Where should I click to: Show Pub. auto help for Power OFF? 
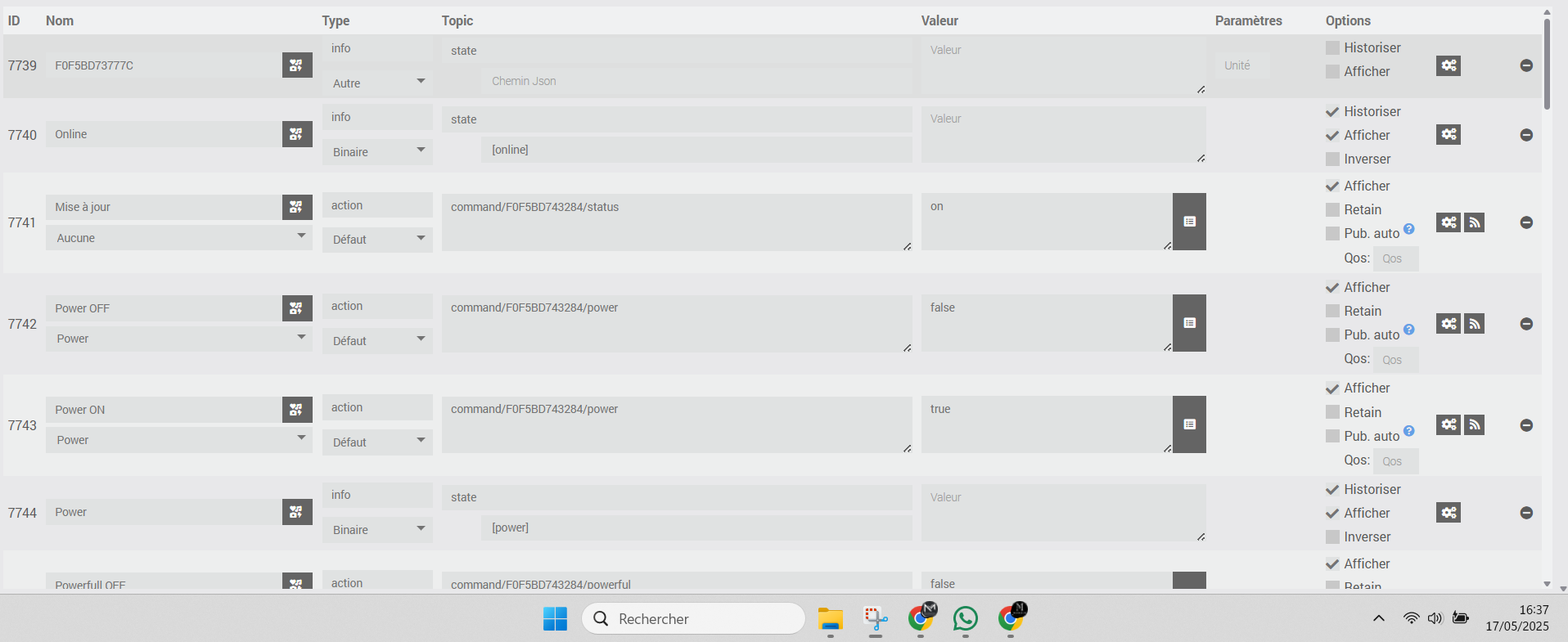coord(1409,330)
